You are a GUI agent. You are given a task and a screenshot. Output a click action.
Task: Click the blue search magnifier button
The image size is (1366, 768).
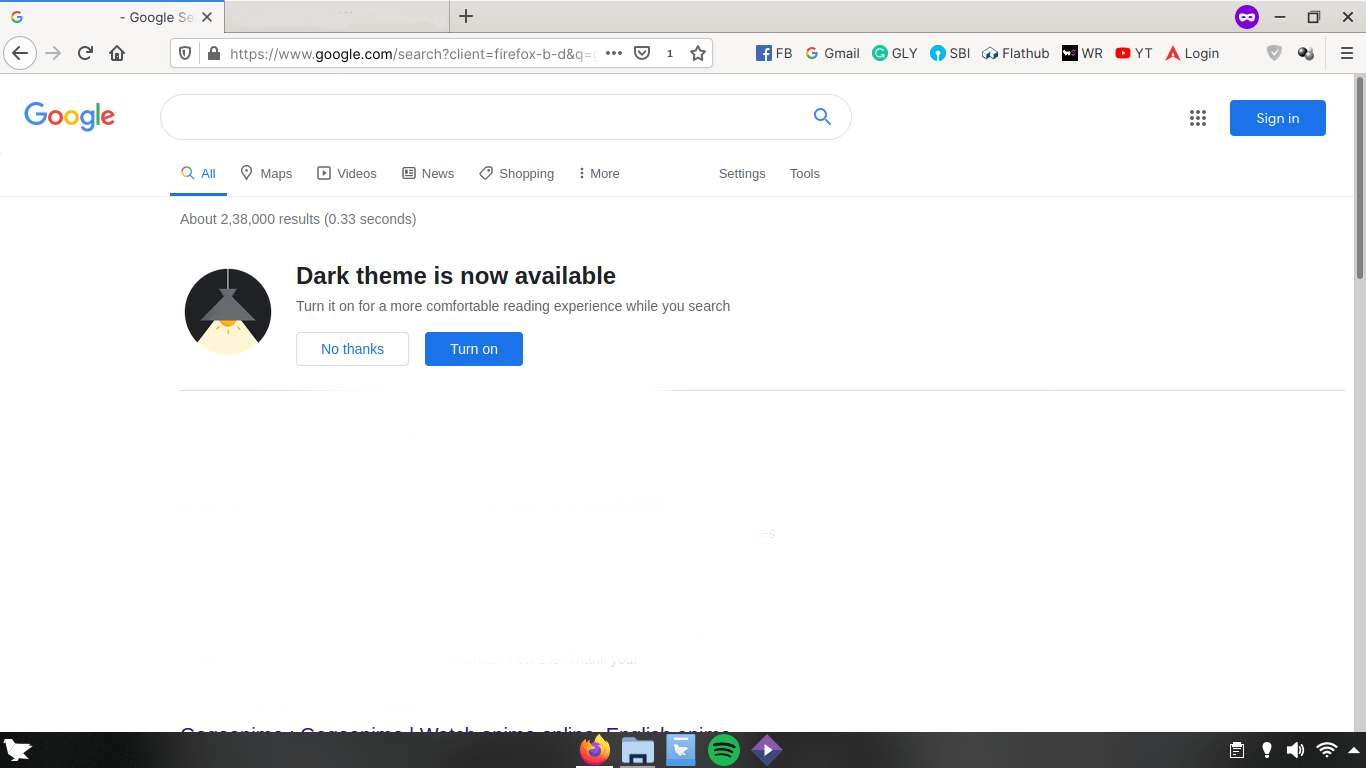tap(822, 117)
